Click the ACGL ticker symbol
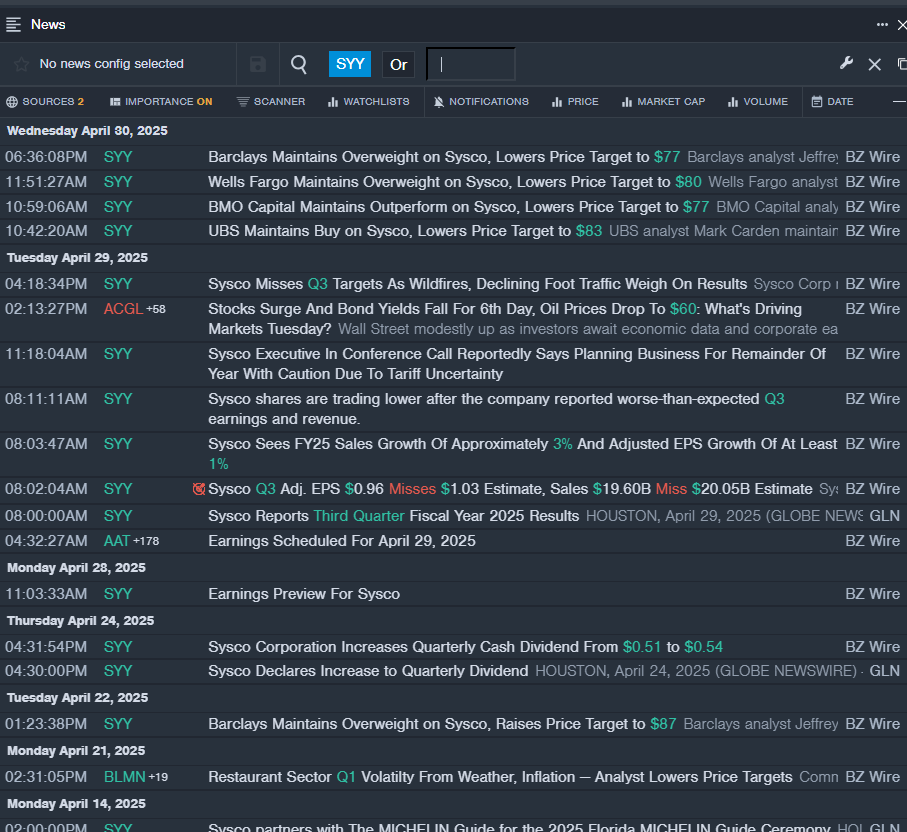The image size is (907, 832). tap(123, 309)
